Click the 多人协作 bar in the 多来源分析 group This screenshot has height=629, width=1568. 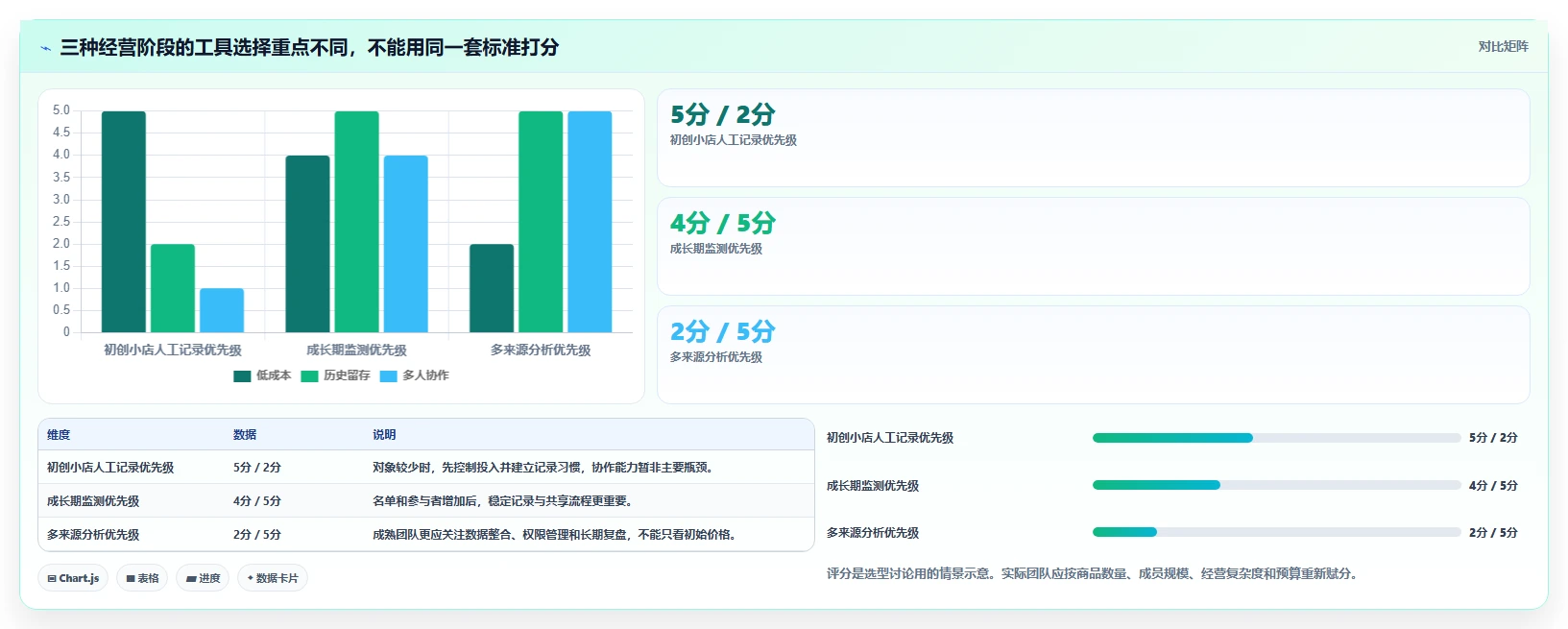[590, 222]
